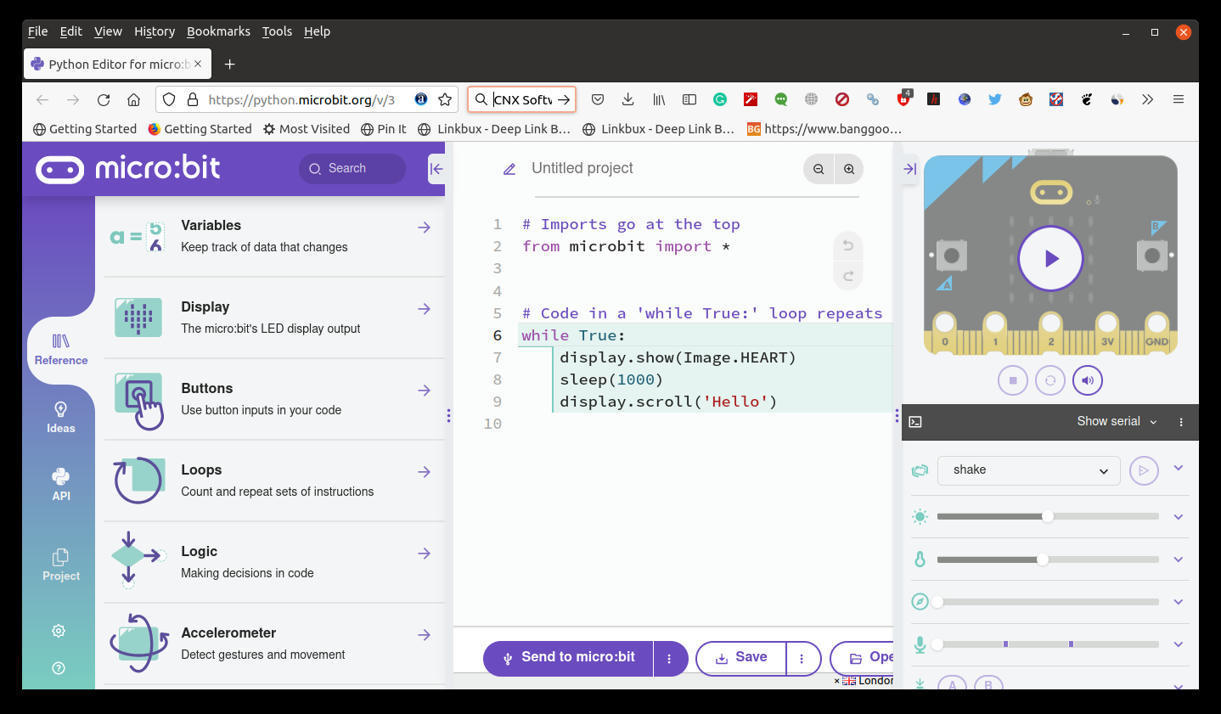The width and height of the screenshot is (1221, 714).
Task: Open the shake gesture dropdown
Action: click(x=1028, y=470)
